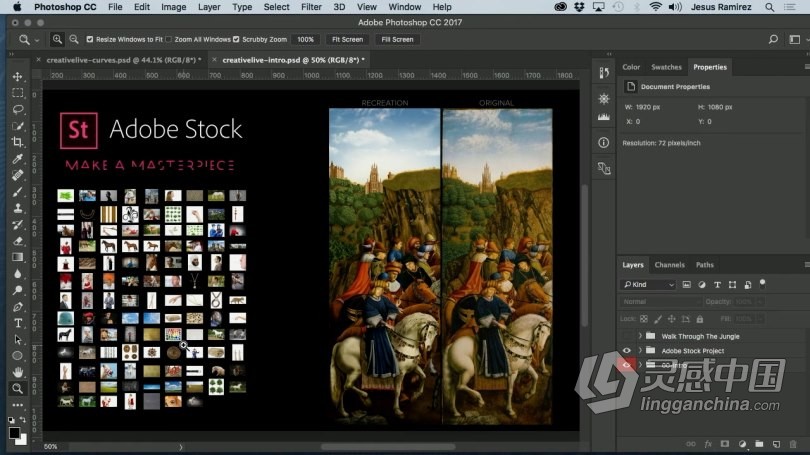
Task: Select the Pen tool
Action: click(18, 307)
